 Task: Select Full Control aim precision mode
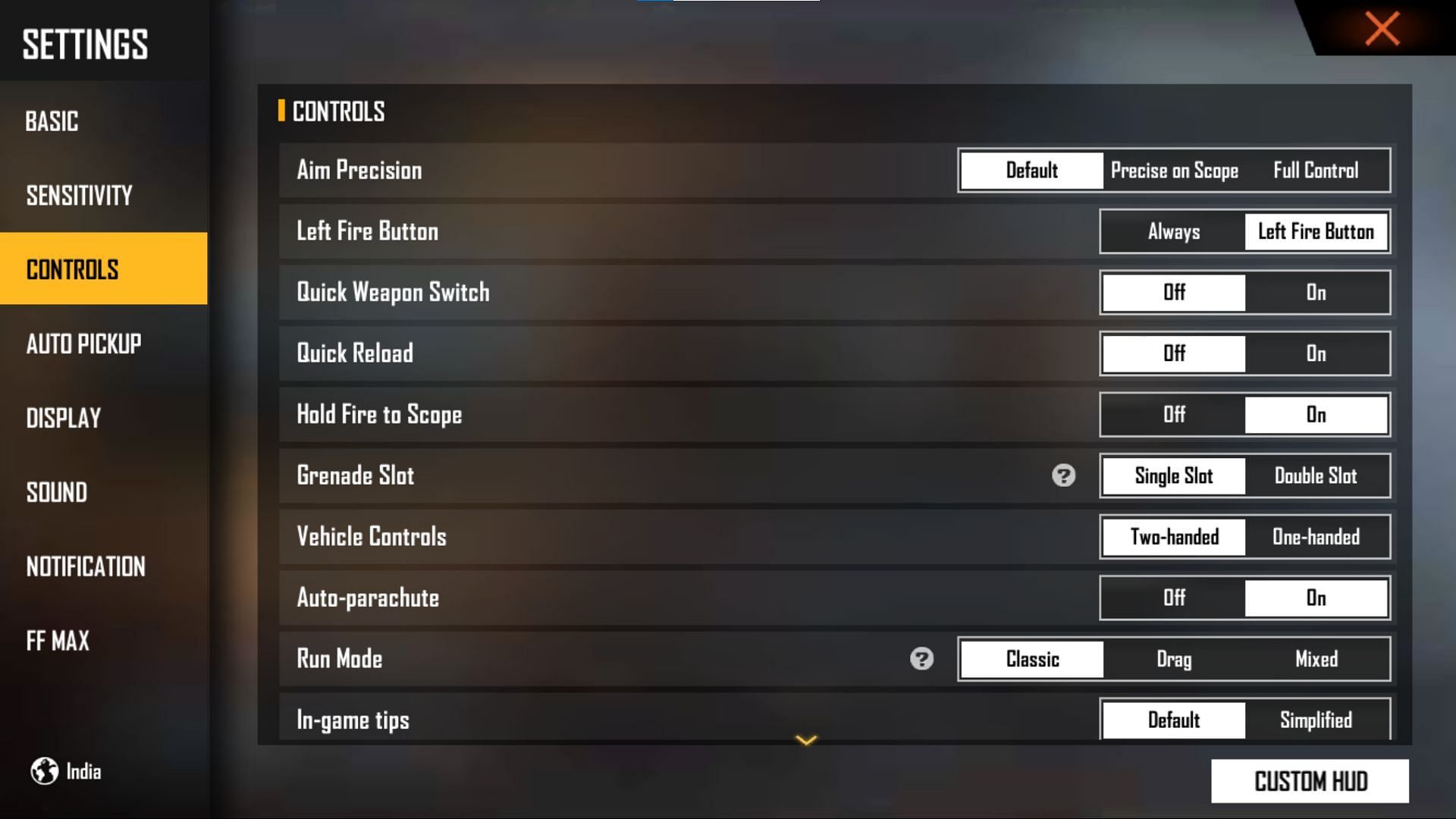1315,170
